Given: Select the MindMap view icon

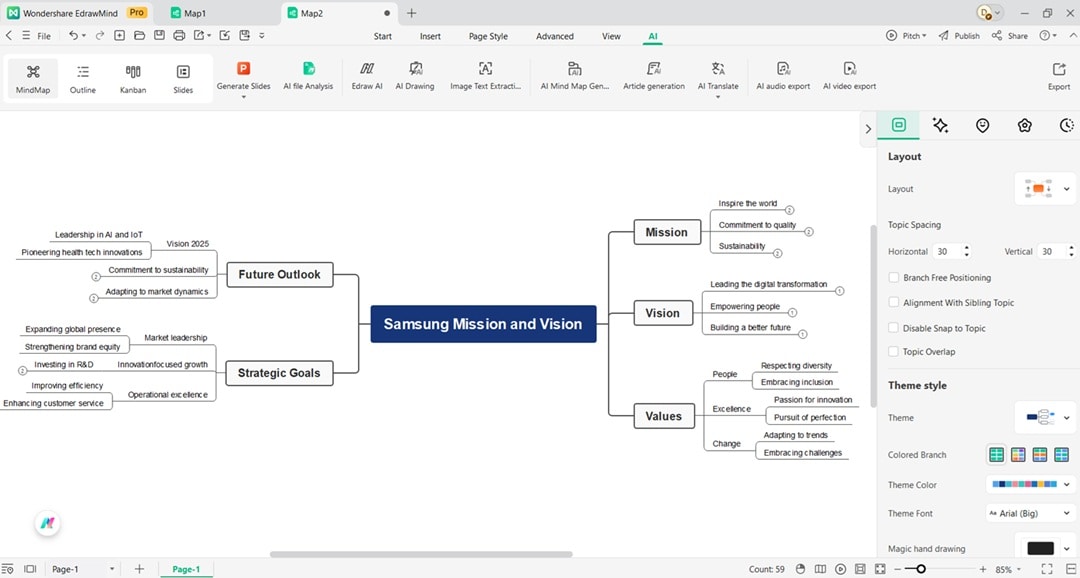Looking at the screenshot, I should point(32,77).
